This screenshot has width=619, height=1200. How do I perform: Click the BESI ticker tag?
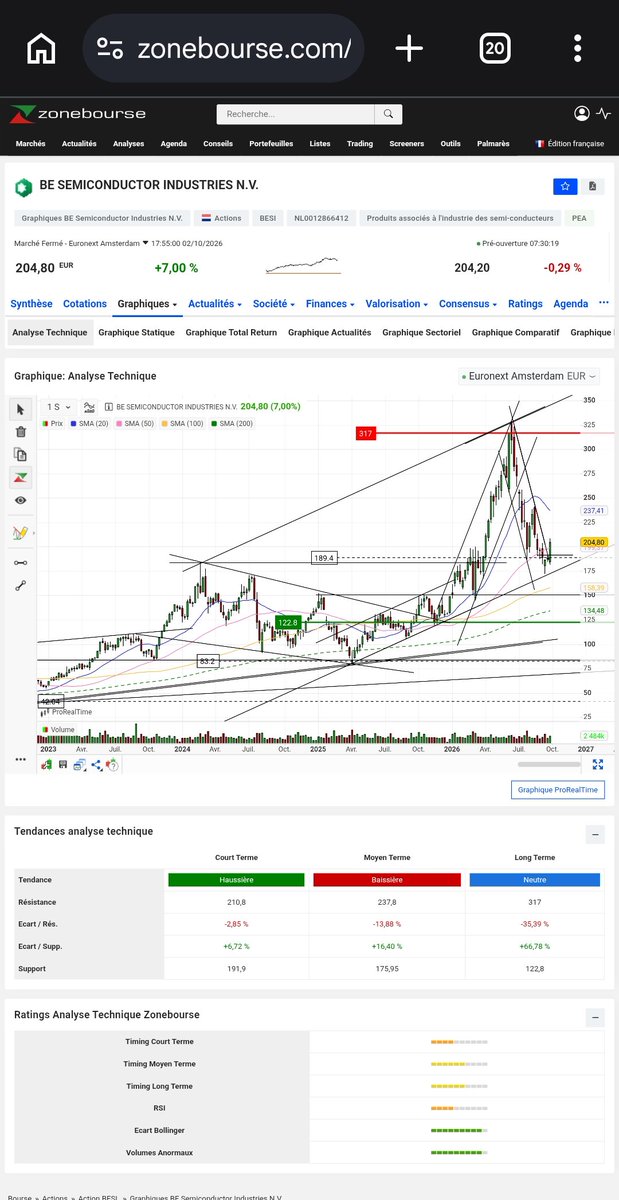tap(267, 218)
